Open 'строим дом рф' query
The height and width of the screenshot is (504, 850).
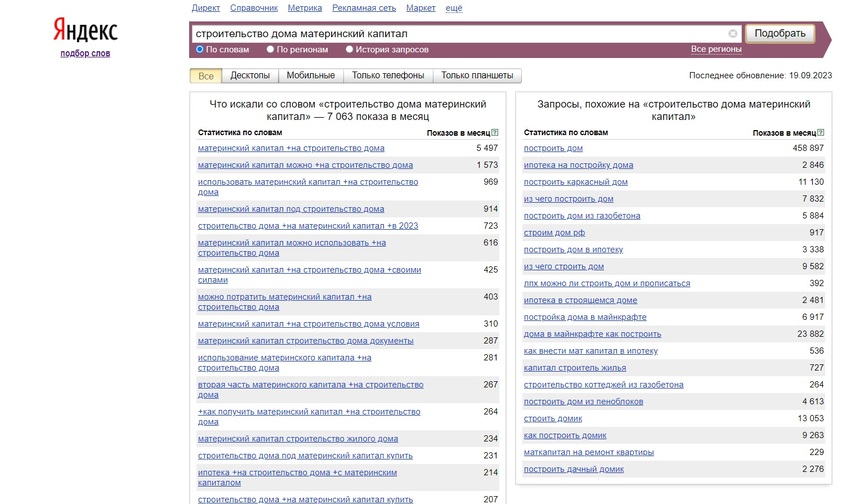554,232
